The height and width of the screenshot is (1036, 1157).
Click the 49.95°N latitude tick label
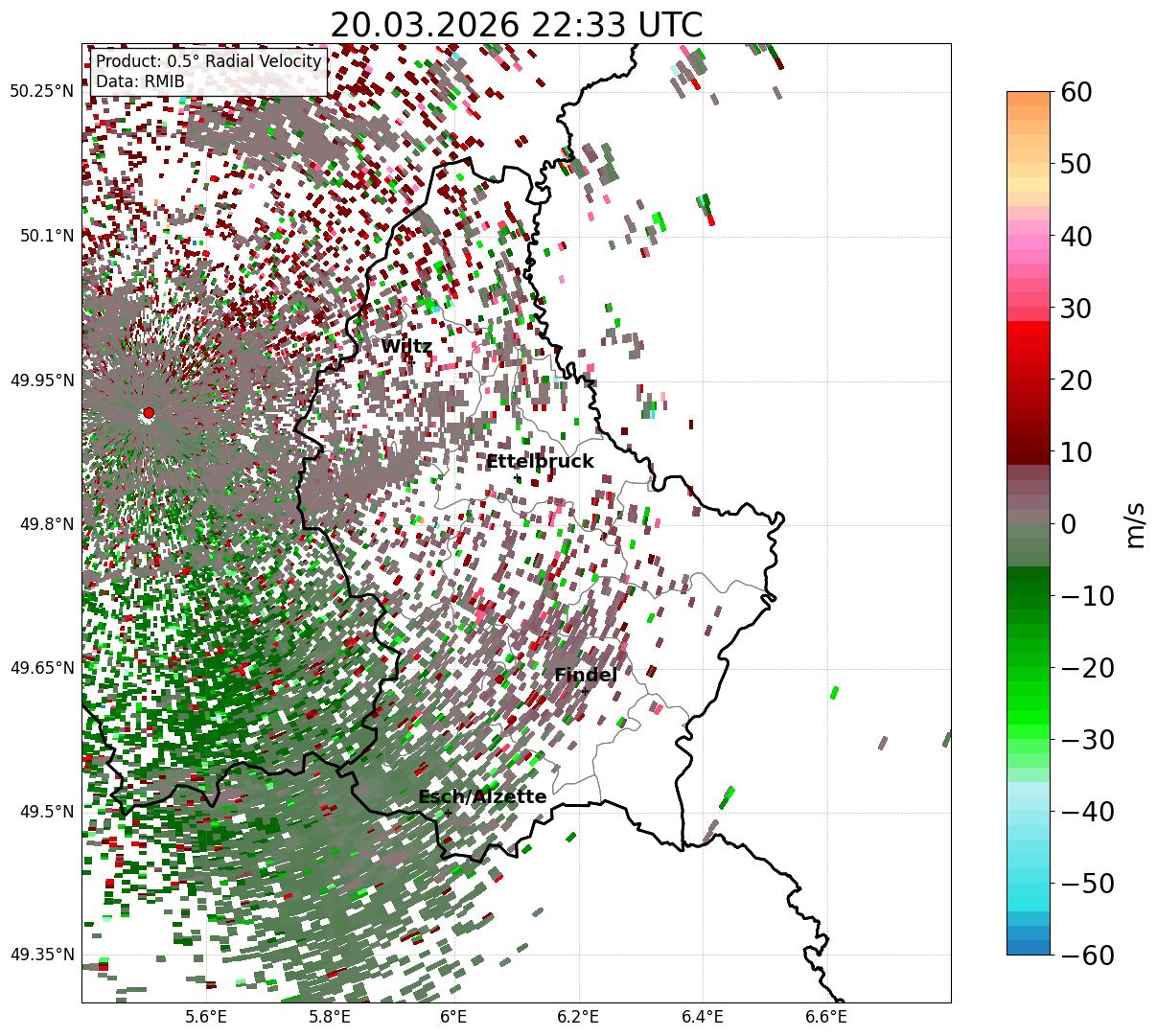coord(41,380)
